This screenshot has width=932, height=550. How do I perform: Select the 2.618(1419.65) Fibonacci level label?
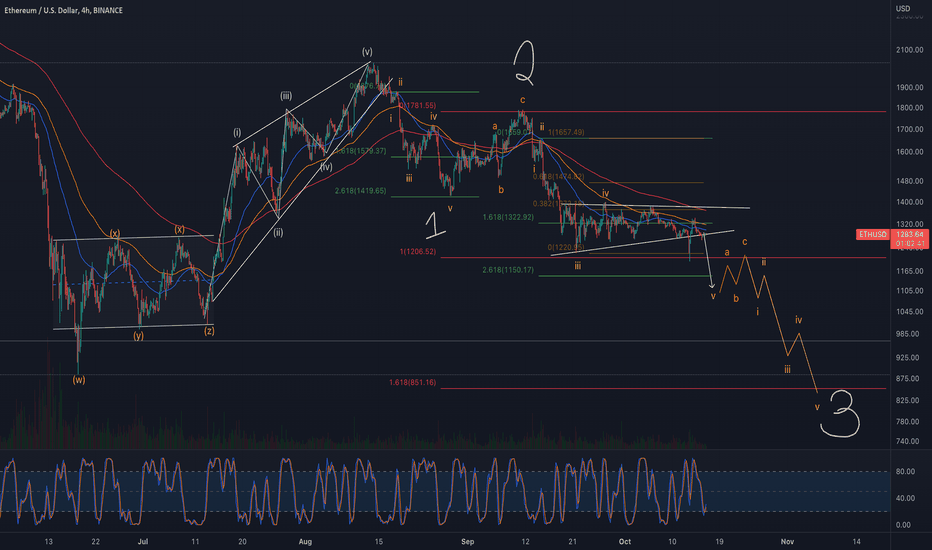pyautogui.click(x=360, y=191)
